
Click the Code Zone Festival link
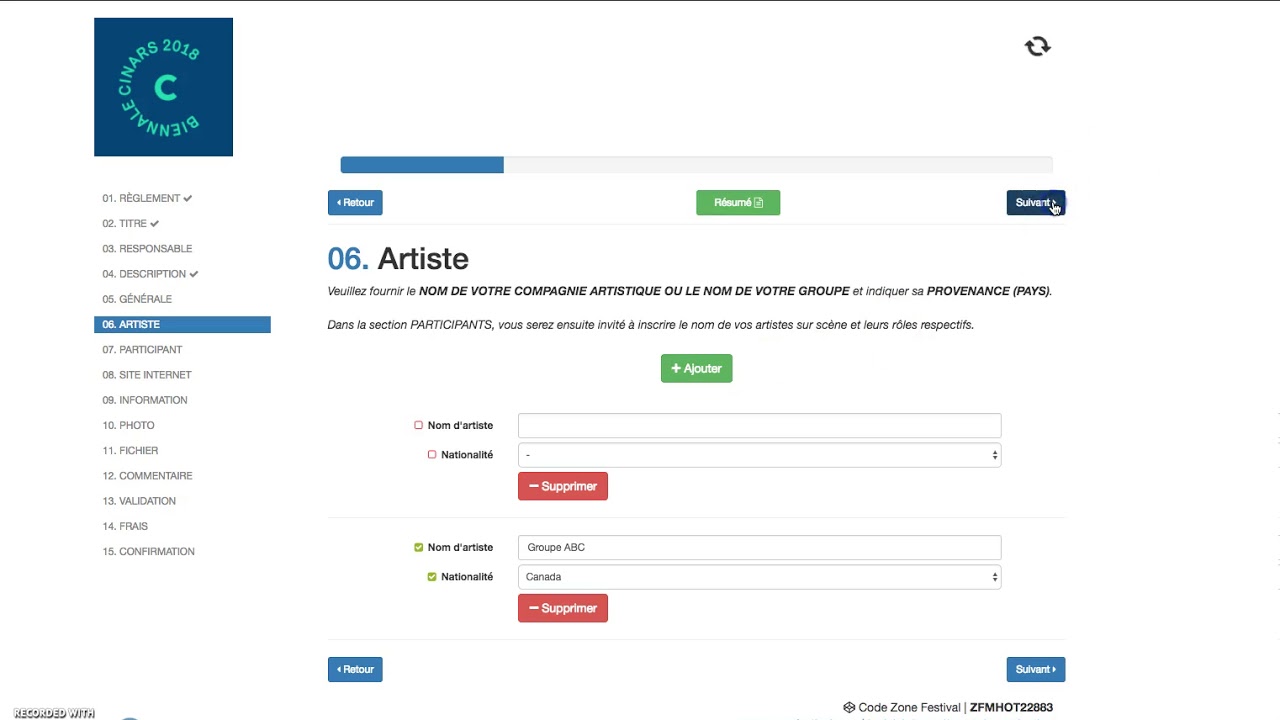[902, 707]
